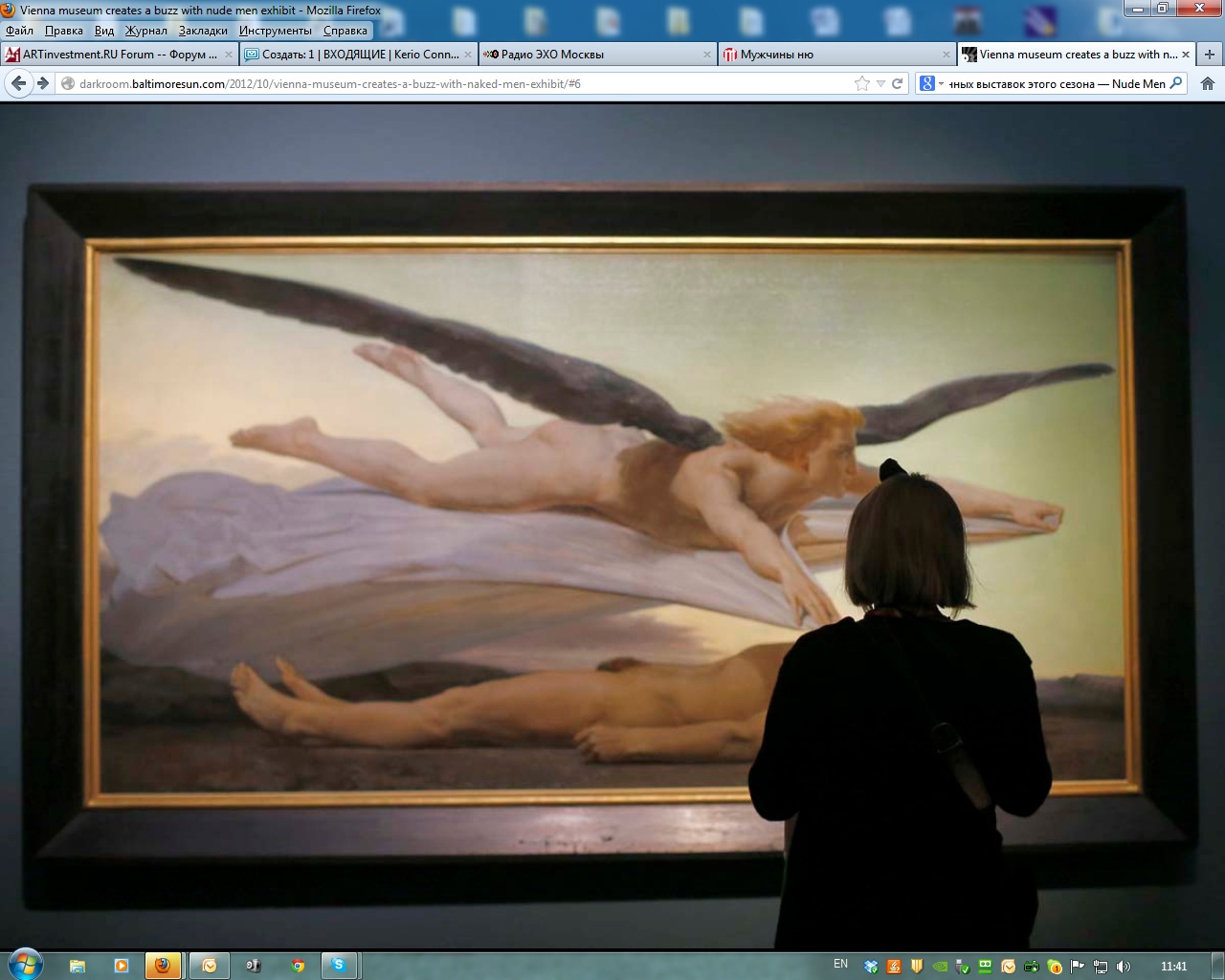The image size is (1225, 980).
Task: Open the Справка menu
Action: [x=345, y=31]
